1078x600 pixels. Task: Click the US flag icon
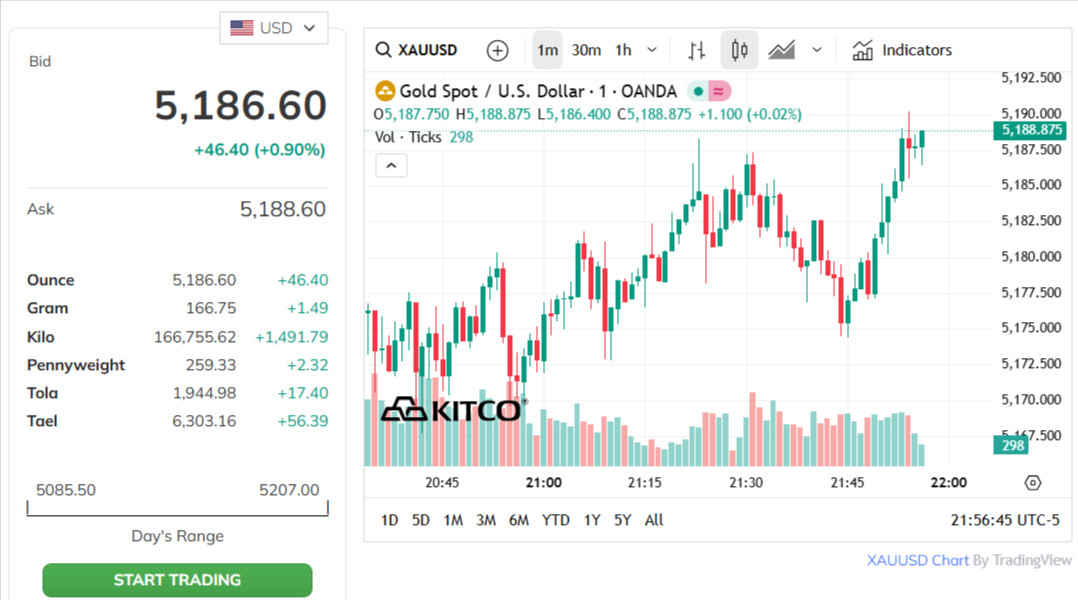241,28
